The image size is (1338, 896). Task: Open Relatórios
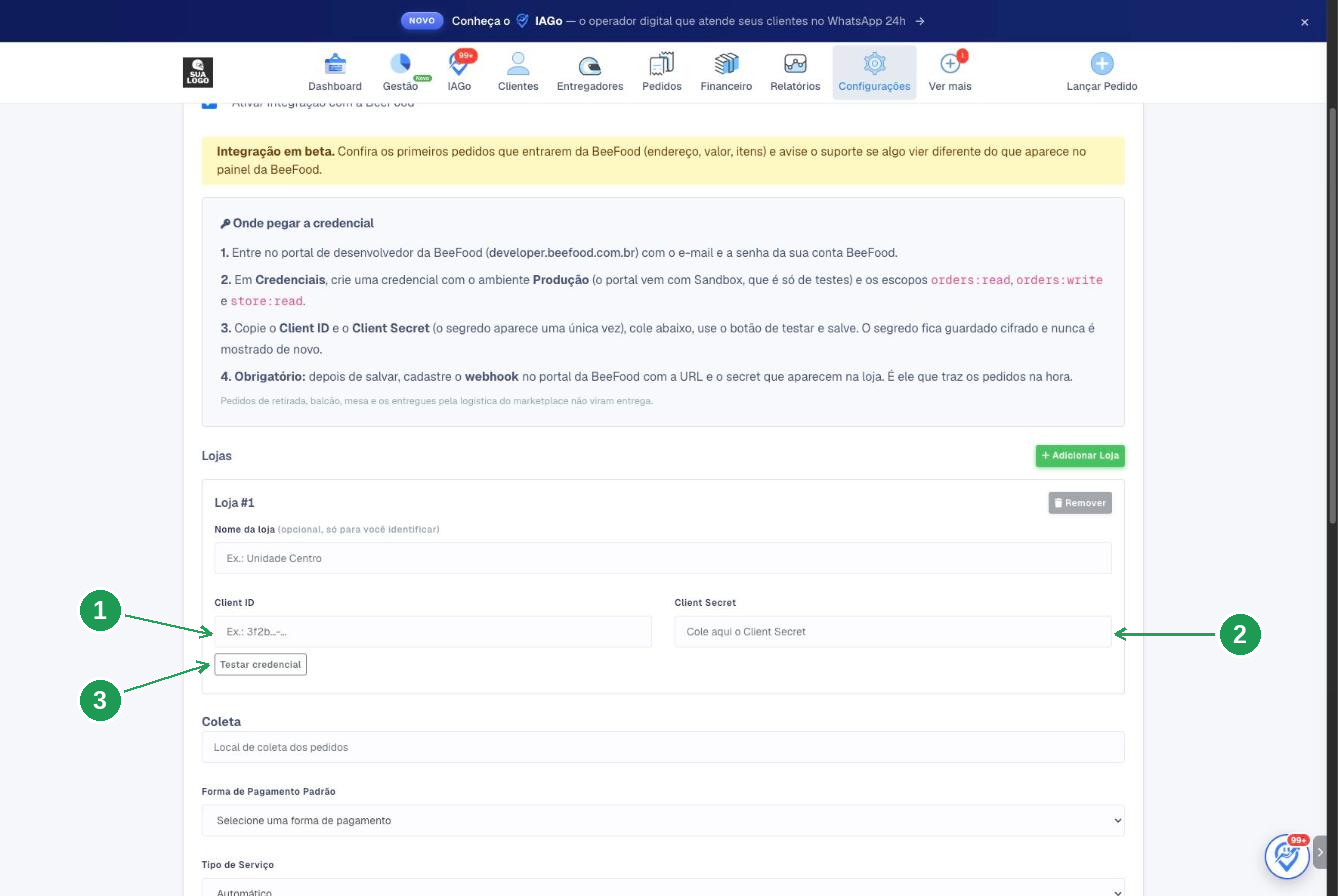795,73
